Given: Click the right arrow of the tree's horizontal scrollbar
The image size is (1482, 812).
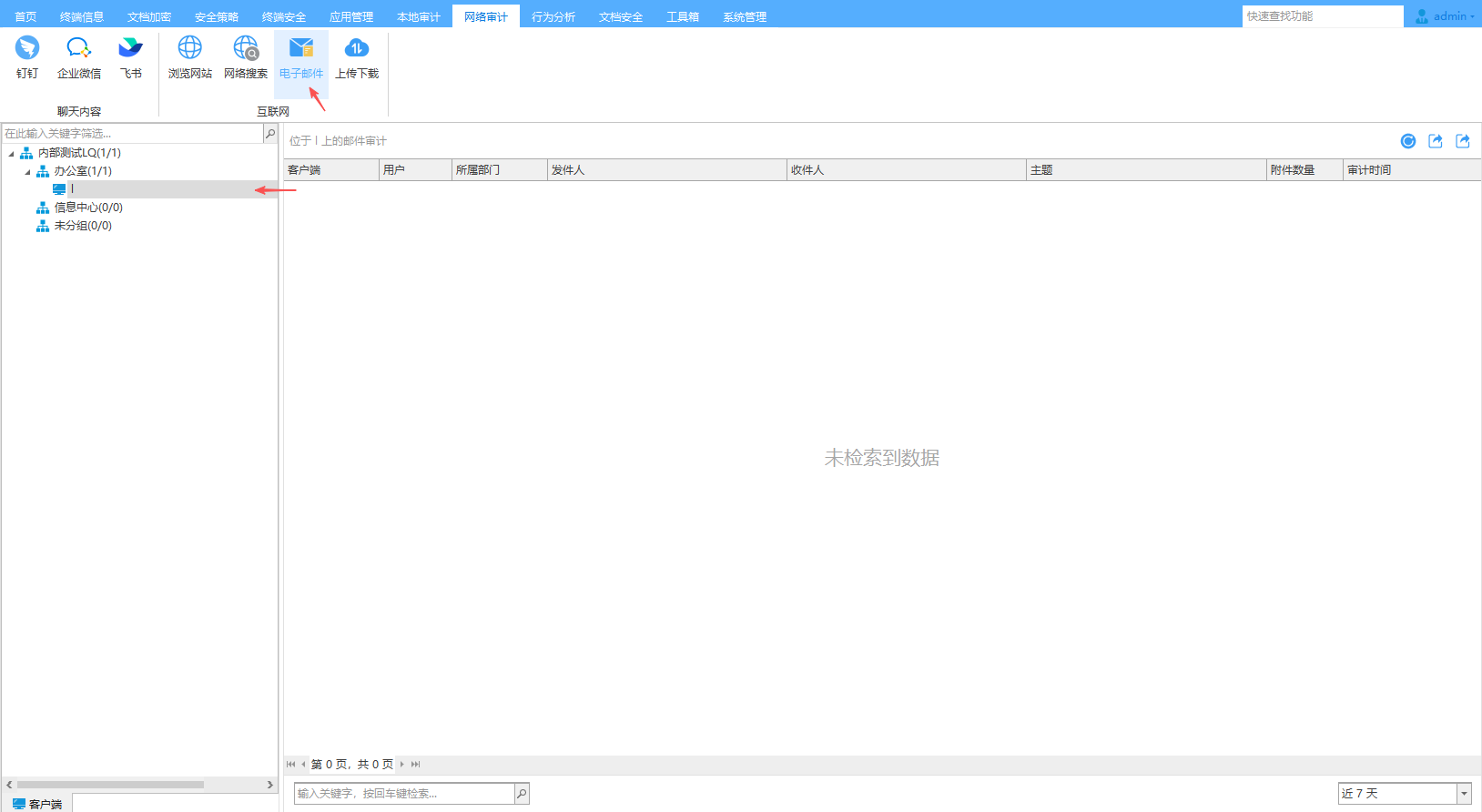Looking at the screenshot, I should point(269,785).
